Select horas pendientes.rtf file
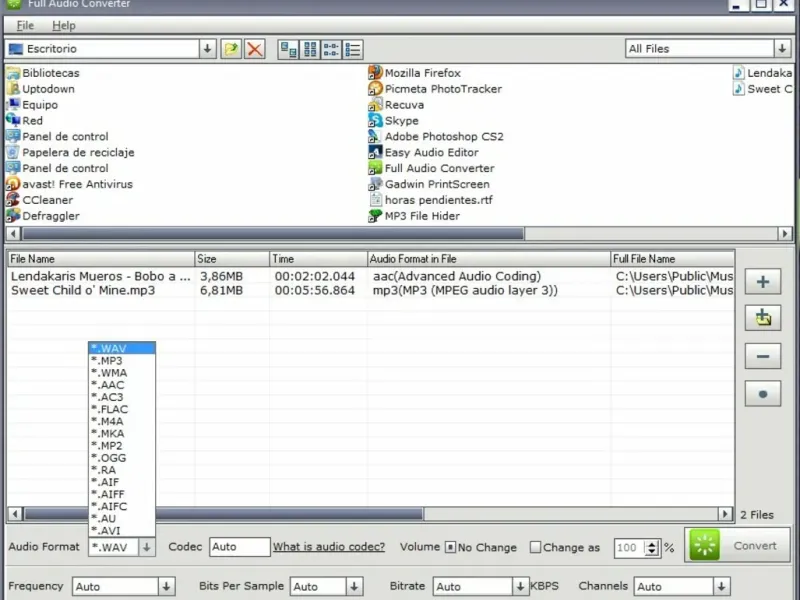Screen dimensions: 800x600 [x=431, y=200]
